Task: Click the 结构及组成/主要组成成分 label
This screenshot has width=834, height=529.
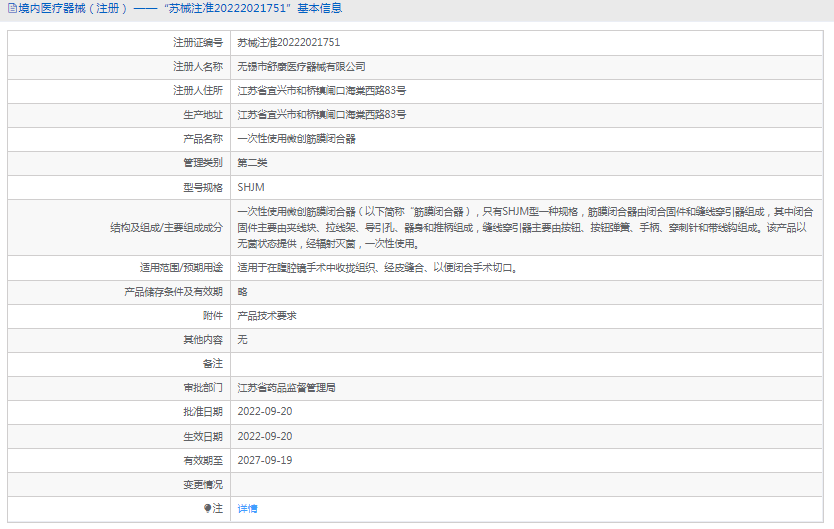Action: pos(166,228)
